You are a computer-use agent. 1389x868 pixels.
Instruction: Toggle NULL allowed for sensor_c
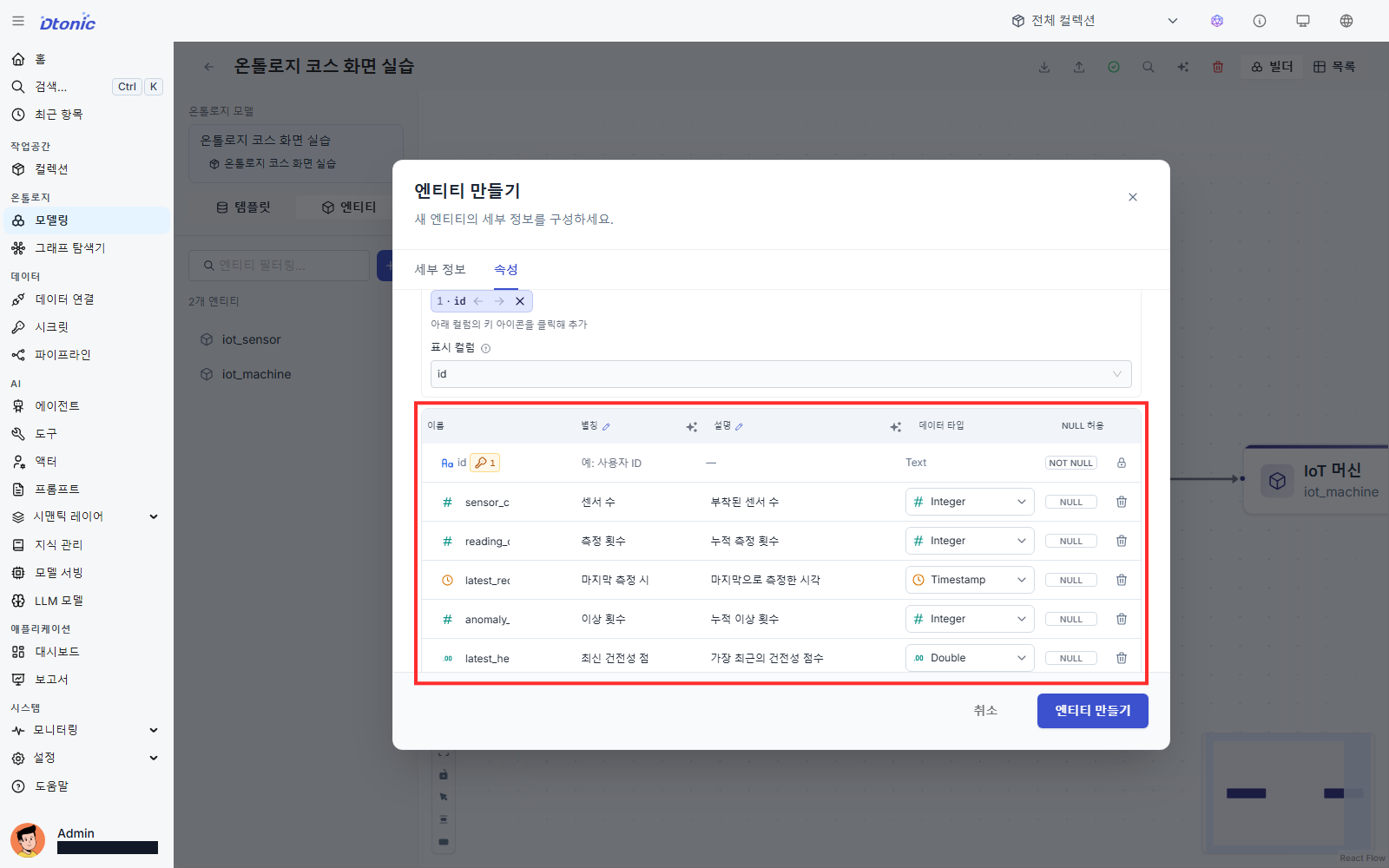click(1071, 502)
